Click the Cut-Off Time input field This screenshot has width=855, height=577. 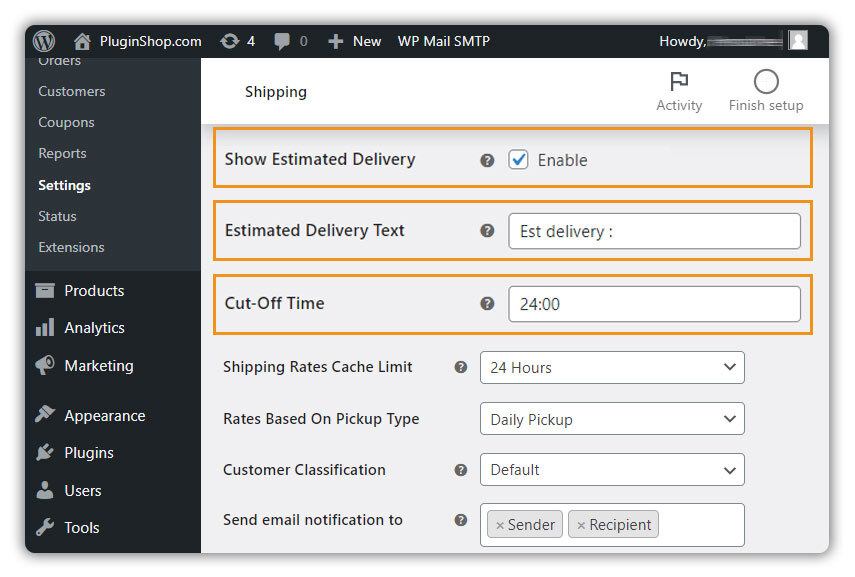[x=654, y=304]
